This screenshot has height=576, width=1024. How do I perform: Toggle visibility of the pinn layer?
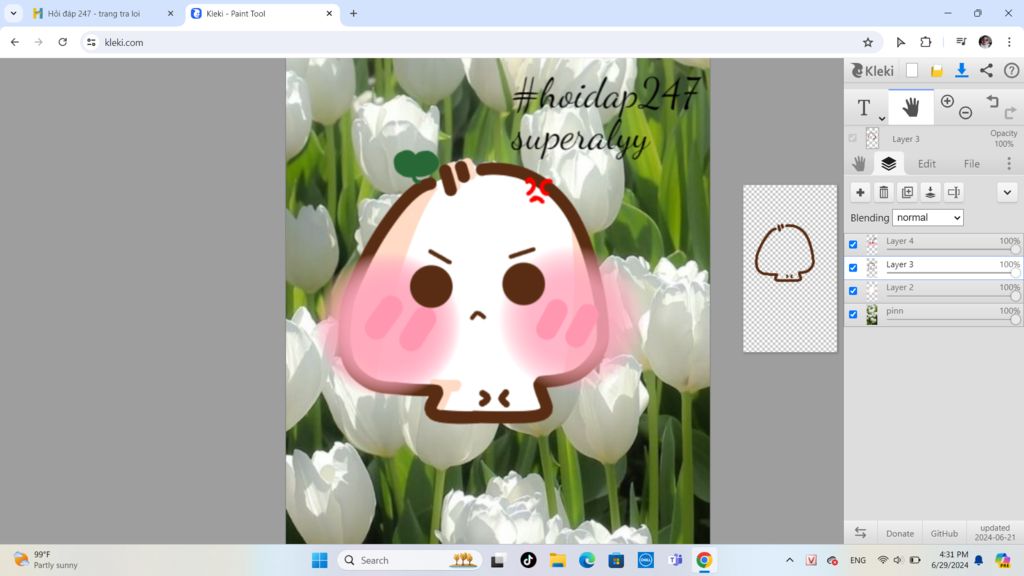(x=853, y=314)
